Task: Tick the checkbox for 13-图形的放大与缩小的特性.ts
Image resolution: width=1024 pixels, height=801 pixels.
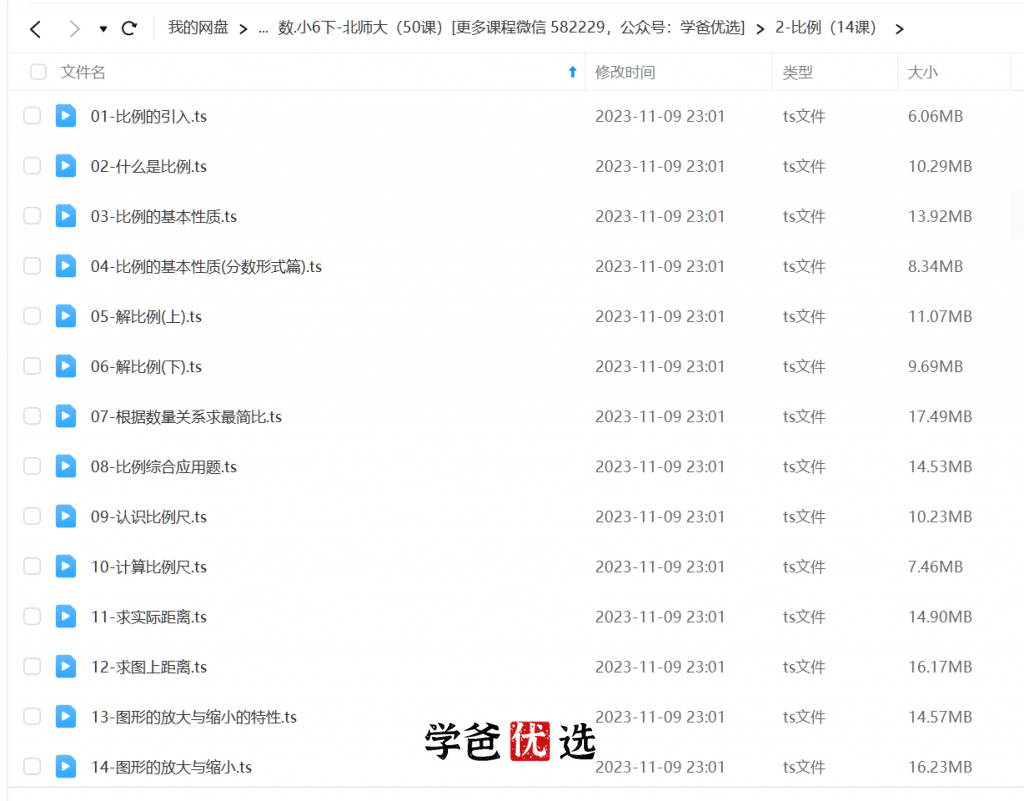Action: [x=32, y=717]
